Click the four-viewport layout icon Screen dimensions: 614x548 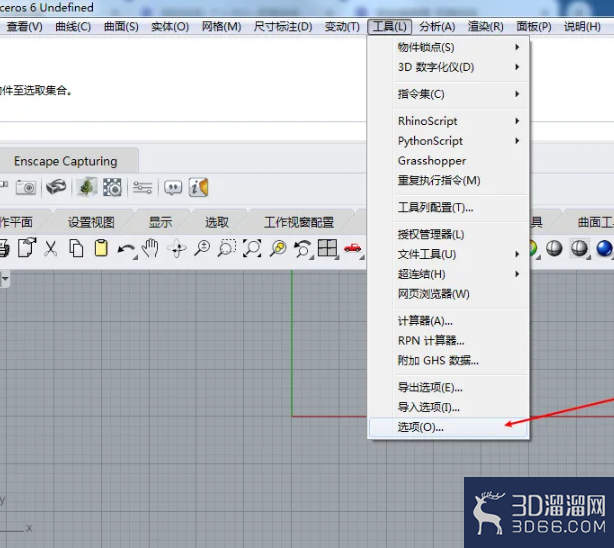(327, 248)
